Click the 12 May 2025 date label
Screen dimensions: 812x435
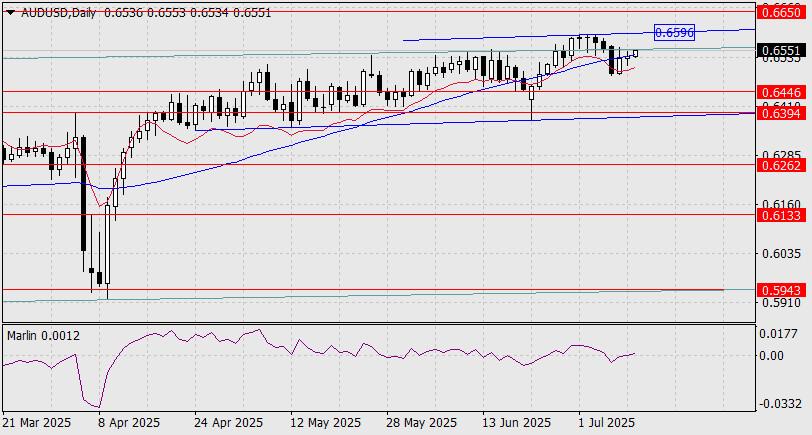click(x=325, y=423)
